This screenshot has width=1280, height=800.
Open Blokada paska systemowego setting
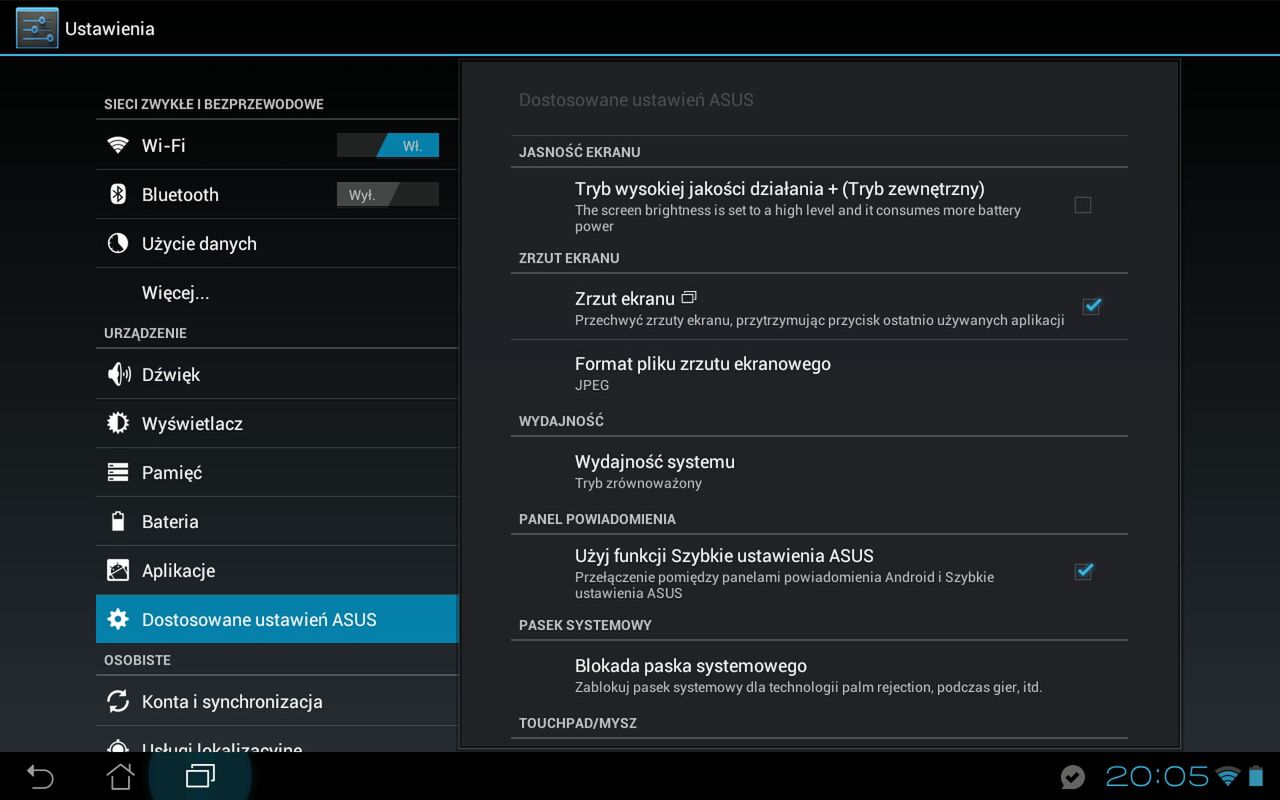pos(691,675)
